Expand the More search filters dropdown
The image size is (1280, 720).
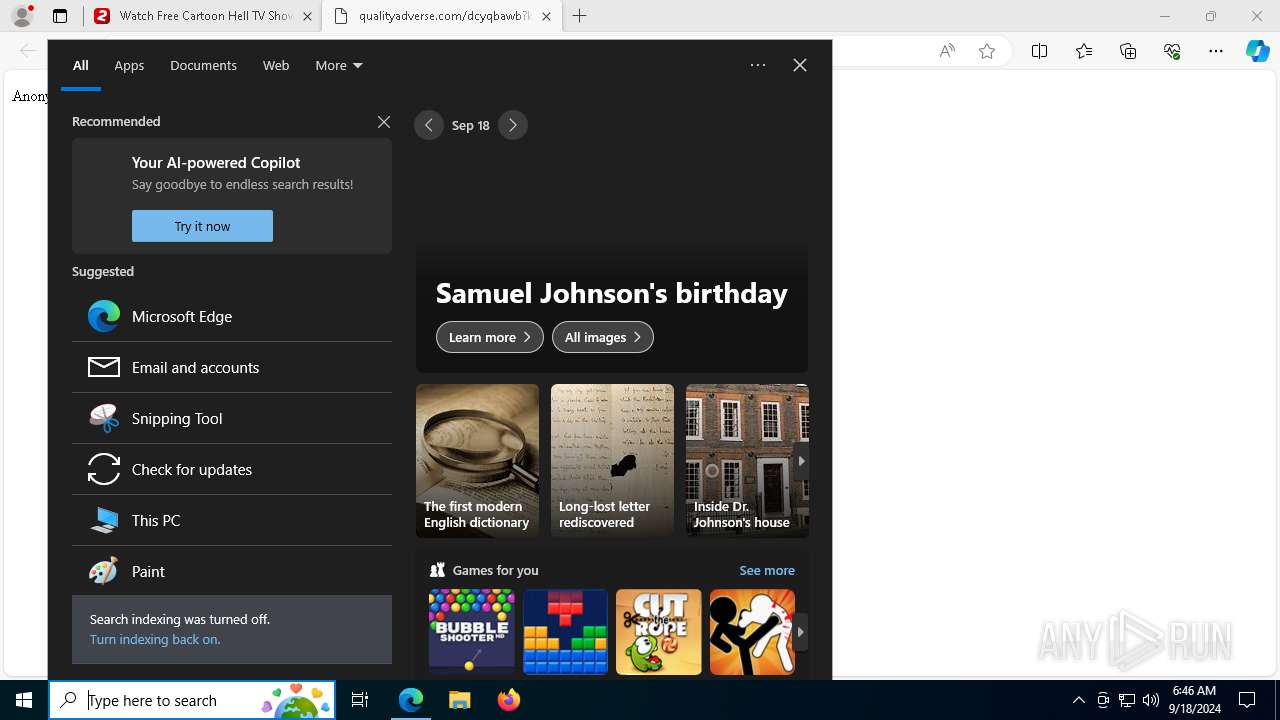tap(339, 65)
